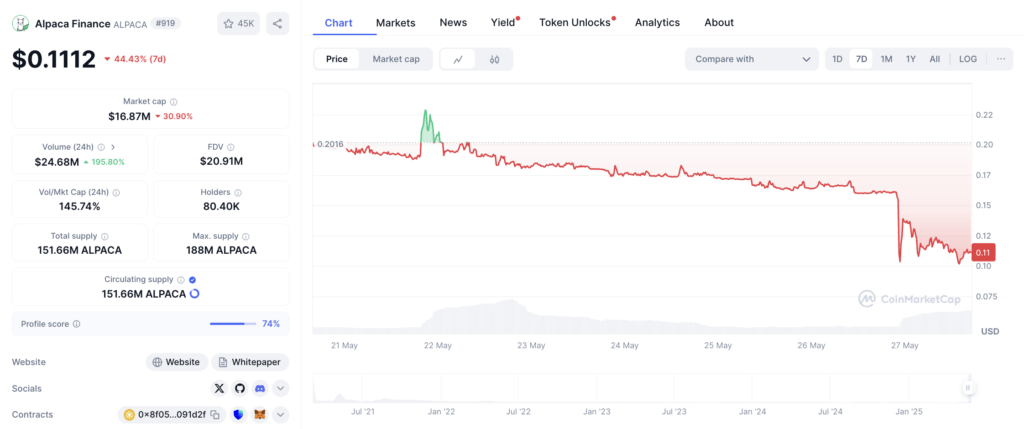
Task: Click the #919 rank badge
Action: [166, 24]
